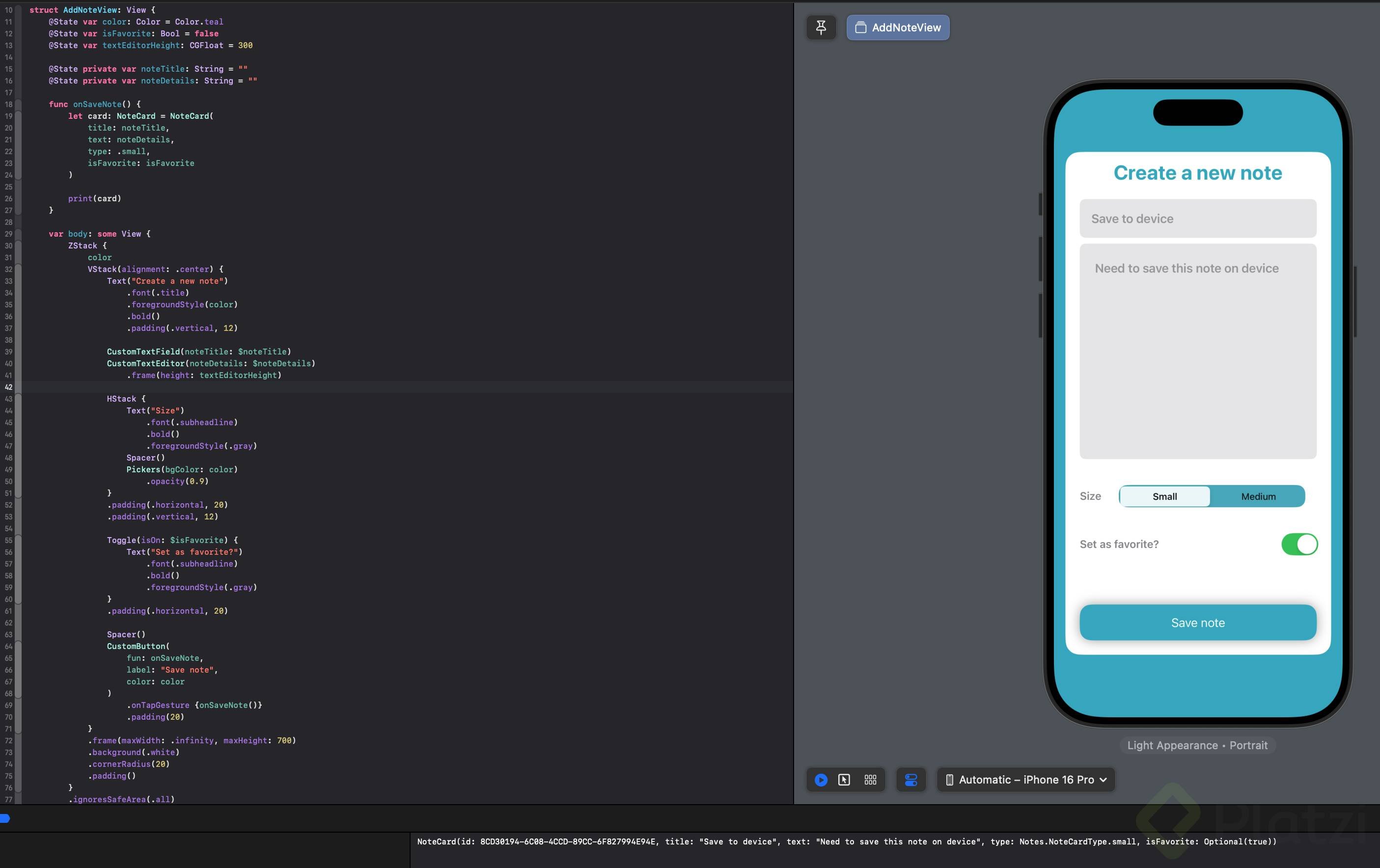
Task: Start Live preview with the blue play icon
Action: 821,780
